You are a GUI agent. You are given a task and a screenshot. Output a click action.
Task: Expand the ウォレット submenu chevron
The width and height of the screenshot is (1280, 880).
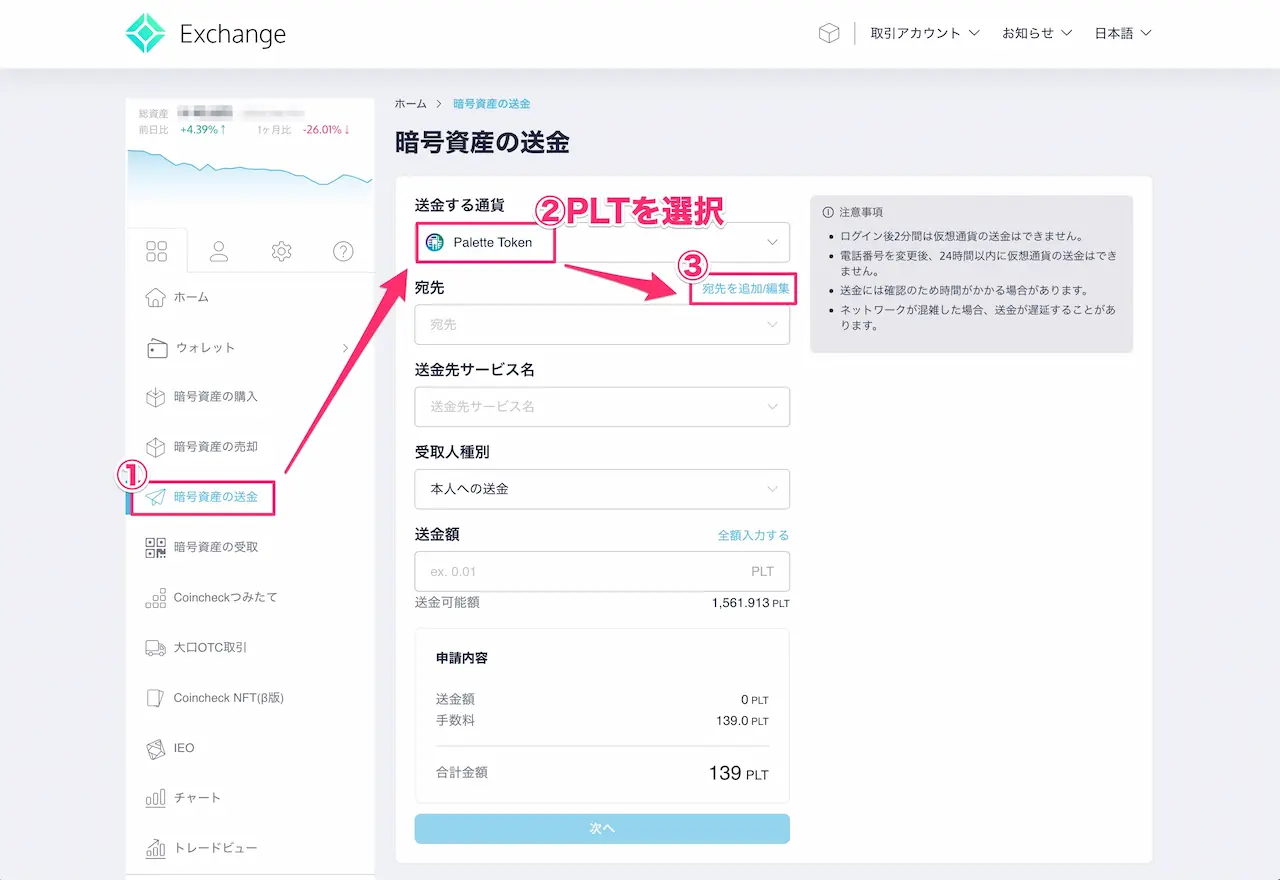(345, 348)
